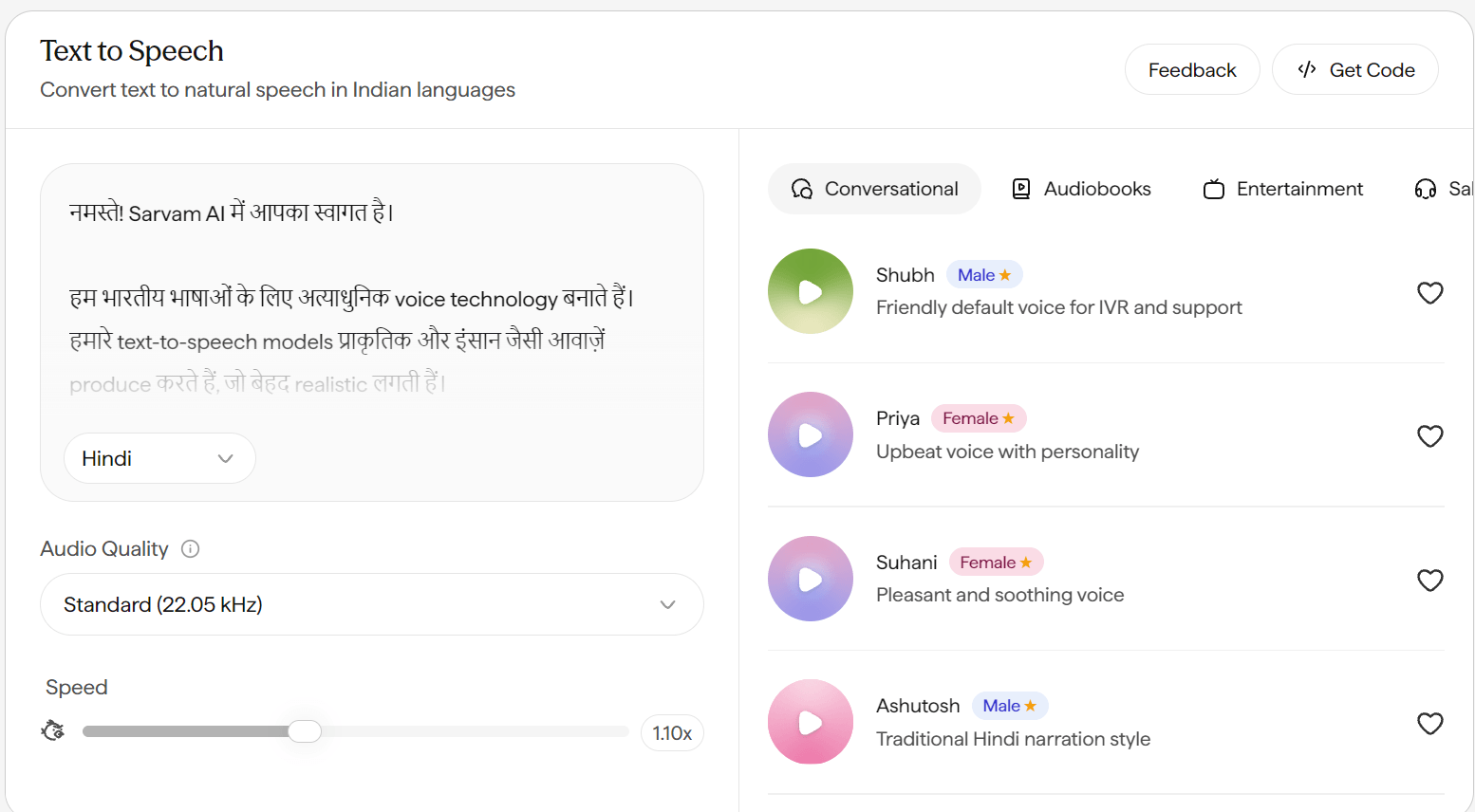The image size is (1475, 812).
Task: Click the Female badge next to Suhani
Action: point(996,563)
